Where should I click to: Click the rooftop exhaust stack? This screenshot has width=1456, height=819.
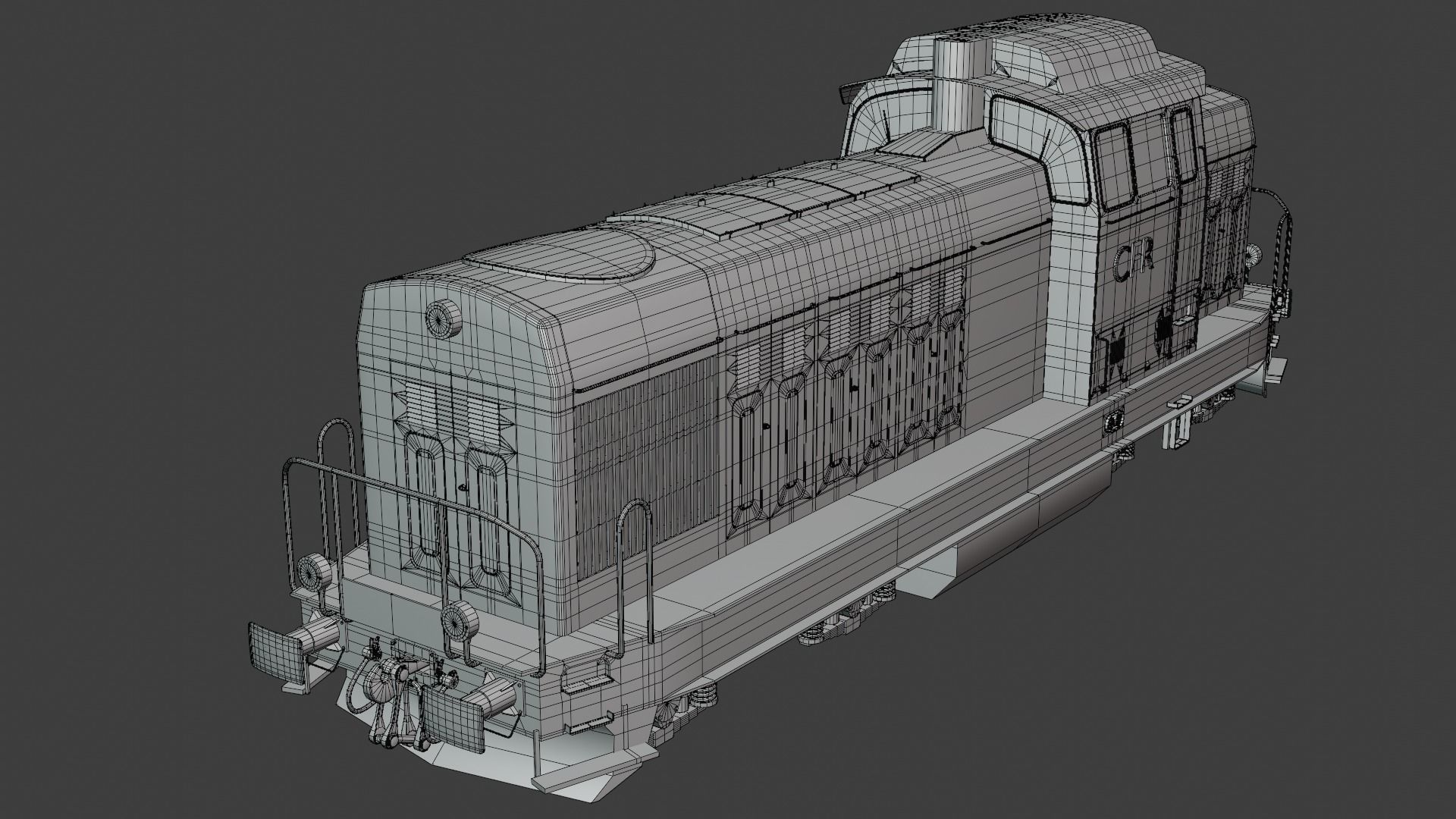950,68
